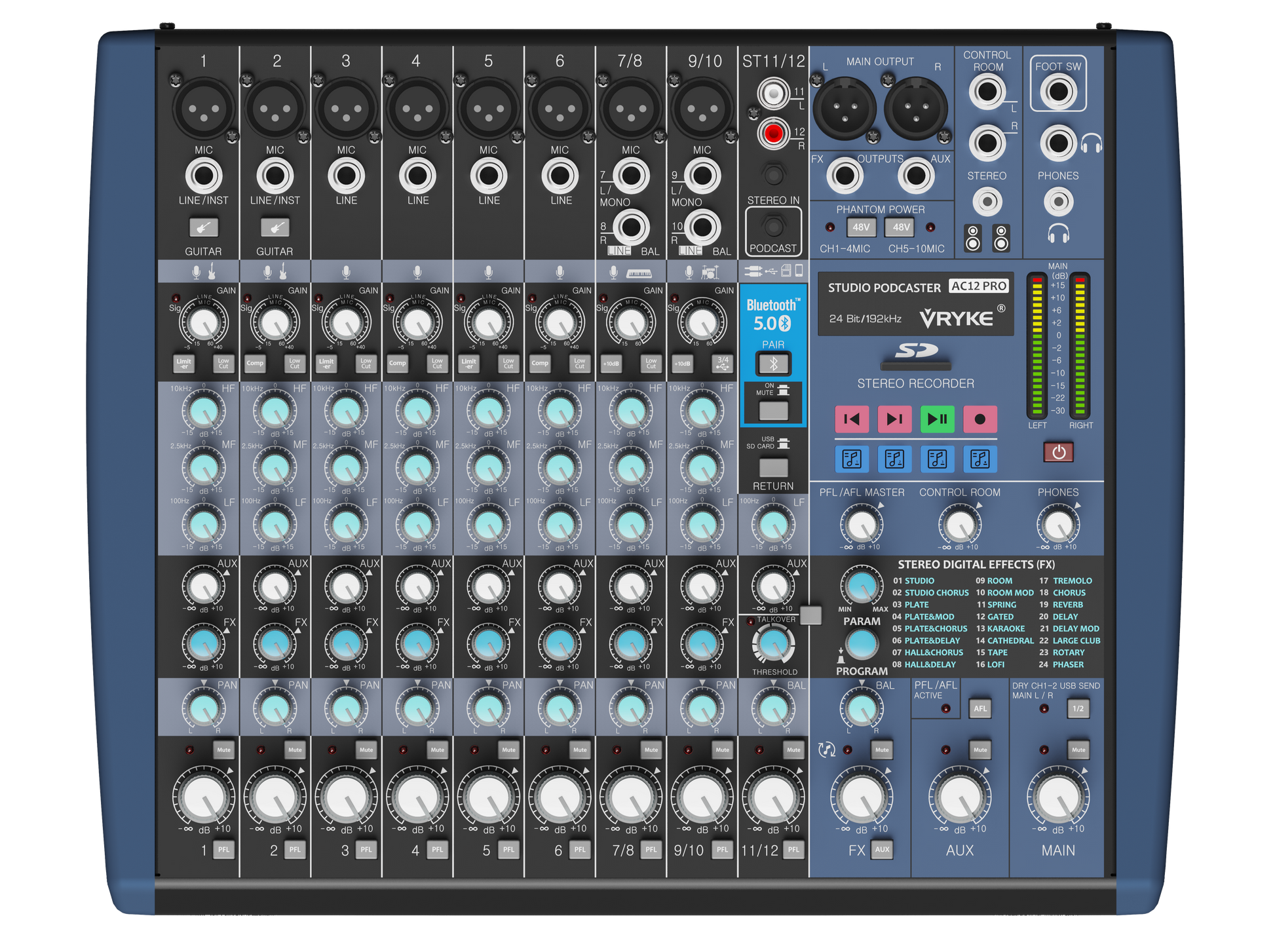Screen dimensions: 1275x952
Task: Click the white RCA input 11 L
Action: coord(773,94)
